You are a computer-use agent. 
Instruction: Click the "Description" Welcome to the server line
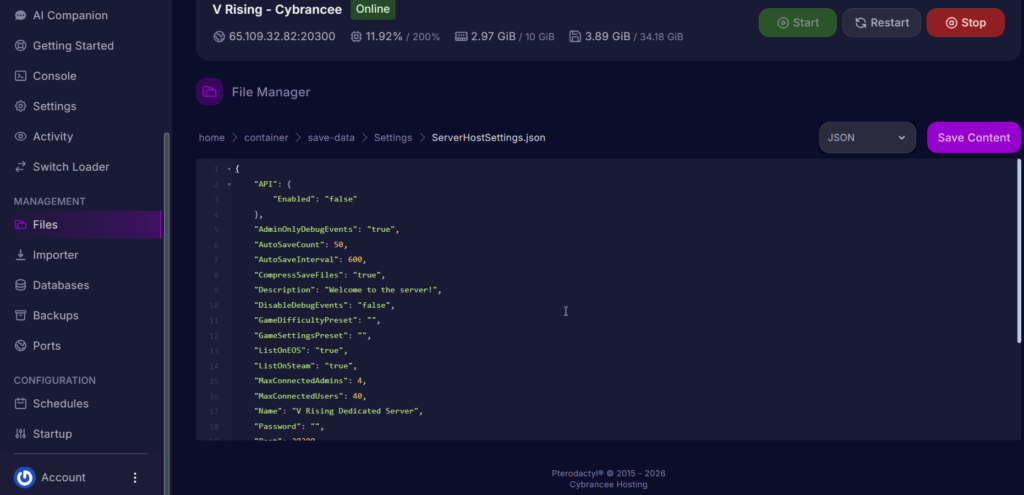point(348,290)
